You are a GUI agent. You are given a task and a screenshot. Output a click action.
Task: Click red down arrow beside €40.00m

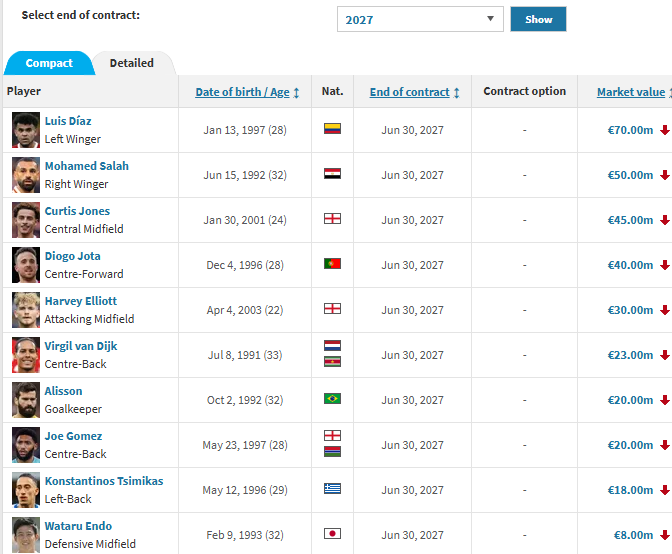tap(665, 265)
